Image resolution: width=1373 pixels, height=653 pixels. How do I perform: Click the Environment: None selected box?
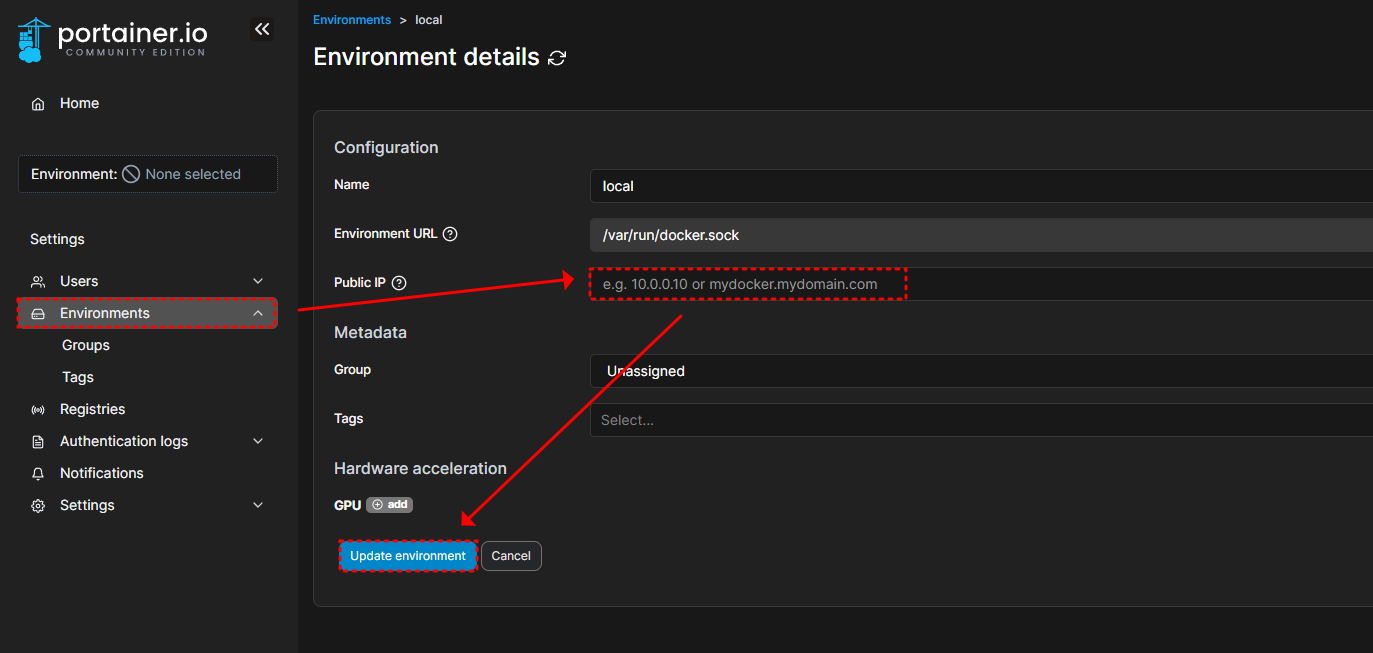[x=148, y=174]
